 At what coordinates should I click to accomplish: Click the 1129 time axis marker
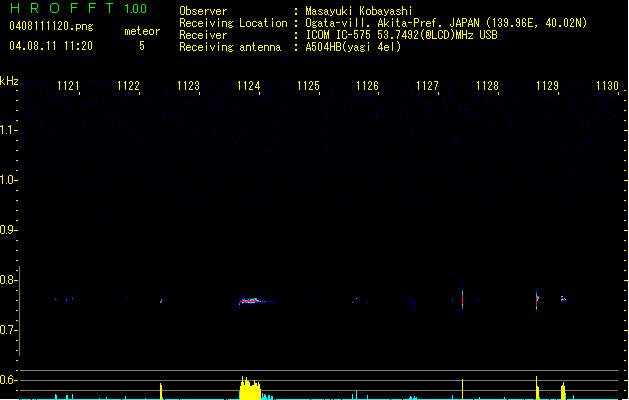click(547, 86)
